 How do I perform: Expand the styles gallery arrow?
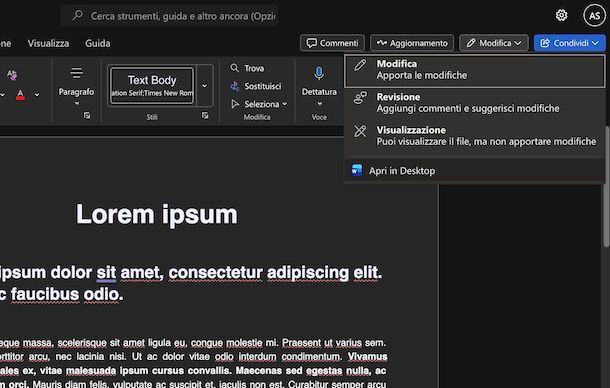pyautogui.click(x=205, y=86)
